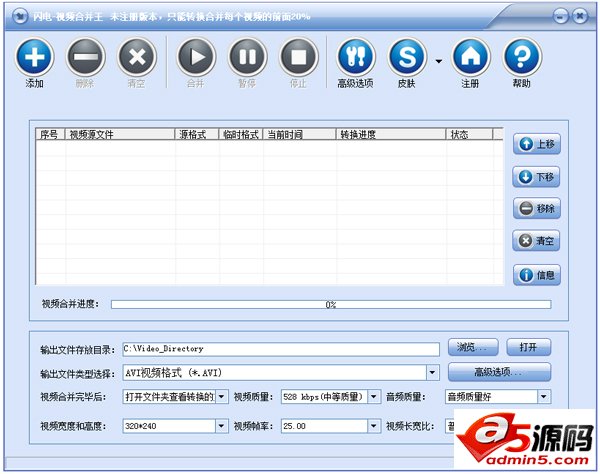Show file info with 信息 button
600x474 pixels.
pos(536,275)
